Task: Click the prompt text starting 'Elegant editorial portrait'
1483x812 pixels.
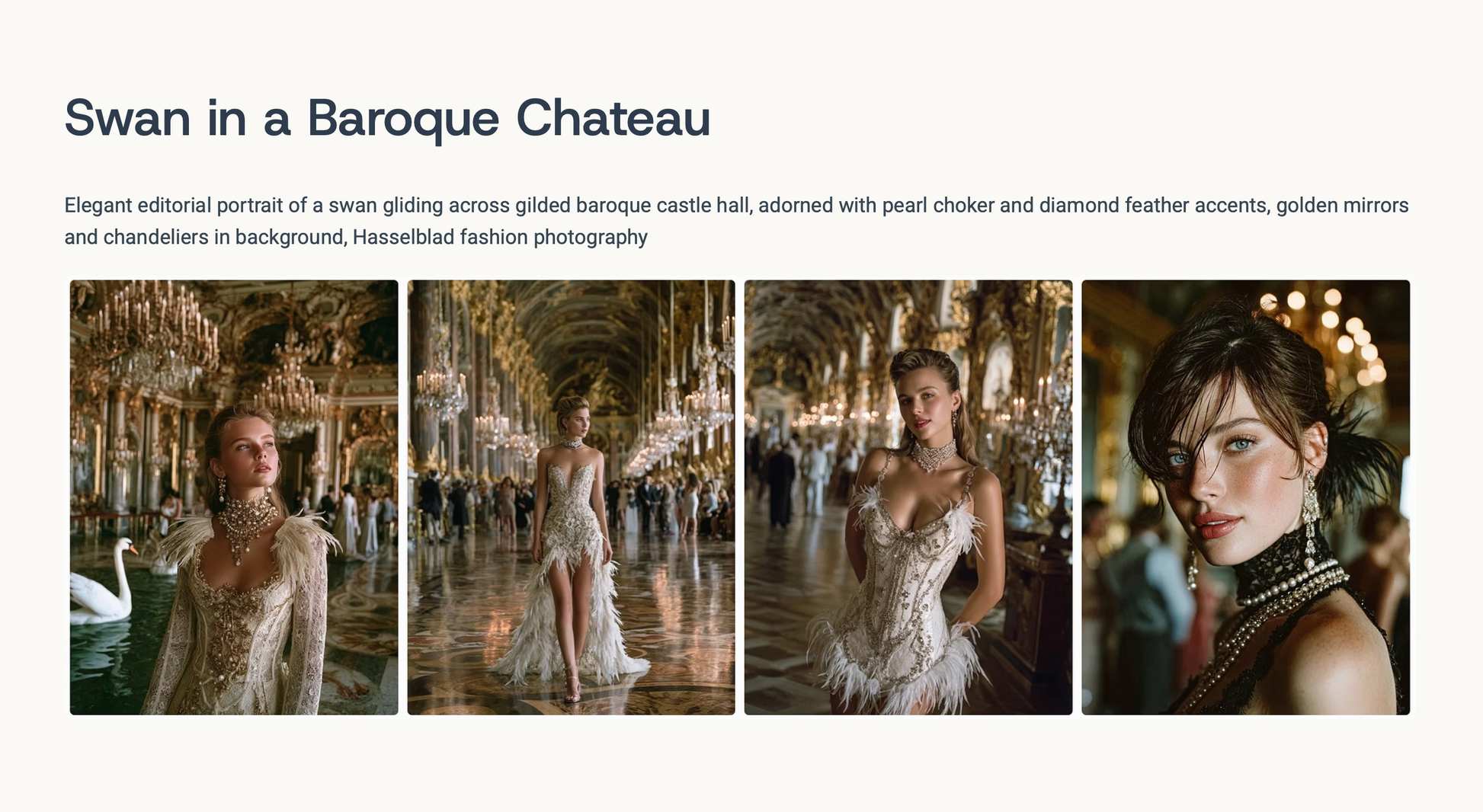Action: click(x=736, y=221)
